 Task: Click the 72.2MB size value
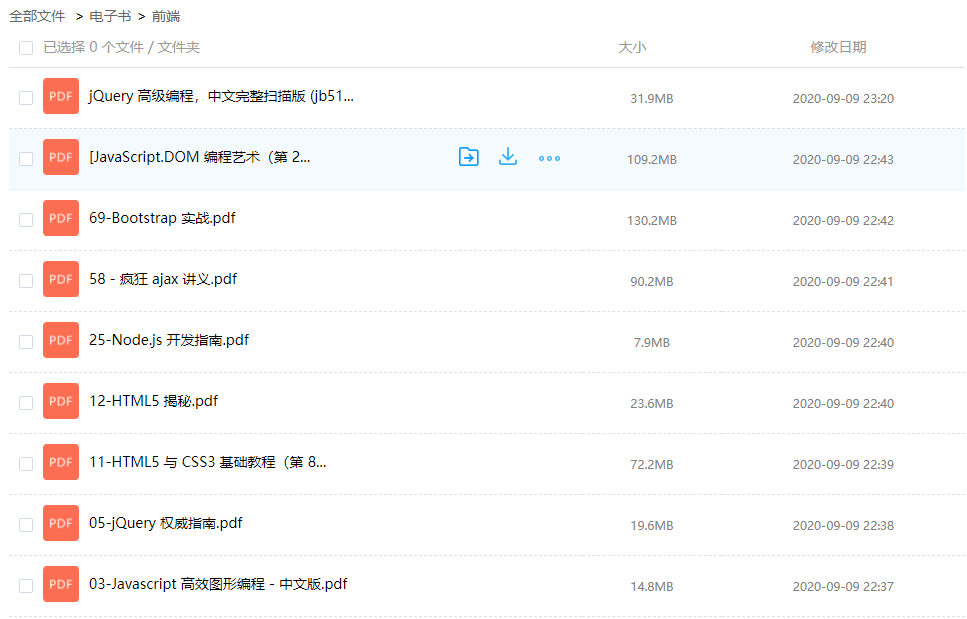(652, 465)
